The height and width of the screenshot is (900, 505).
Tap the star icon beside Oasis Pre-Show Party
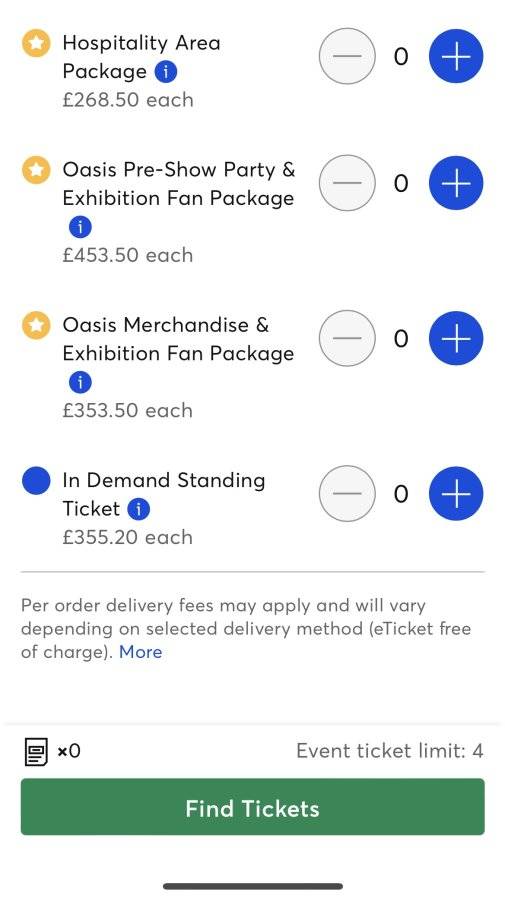[36, 170]
